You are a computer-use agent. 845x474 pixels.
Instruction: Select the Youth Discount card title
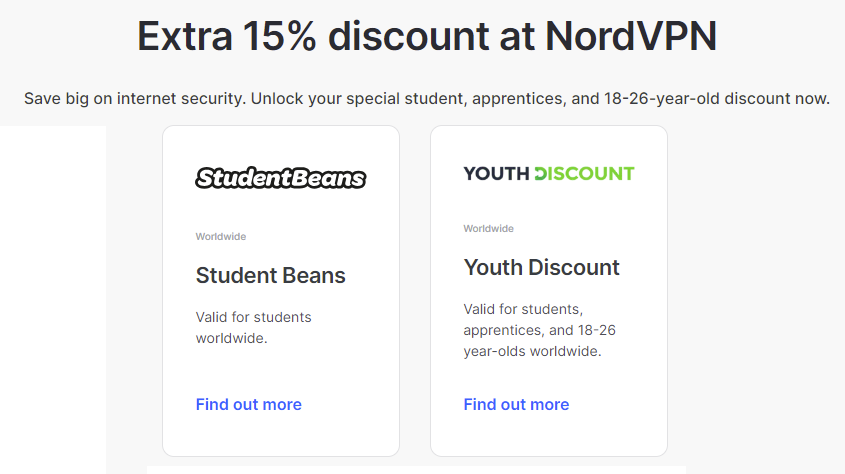point(542,267)
